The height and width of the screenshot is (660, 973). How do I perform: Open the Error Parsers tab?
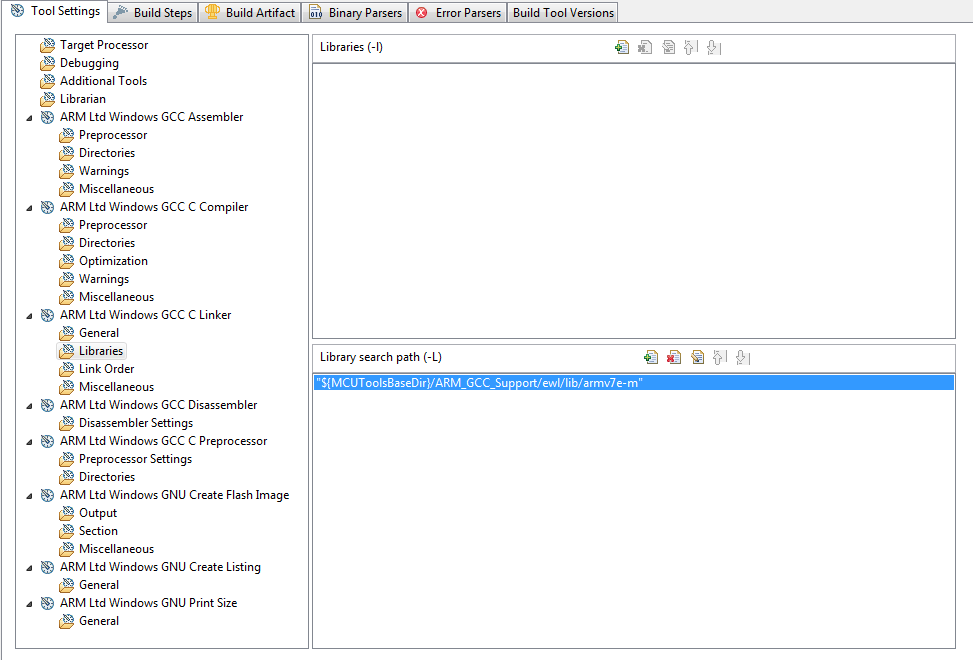pos(458,12)
